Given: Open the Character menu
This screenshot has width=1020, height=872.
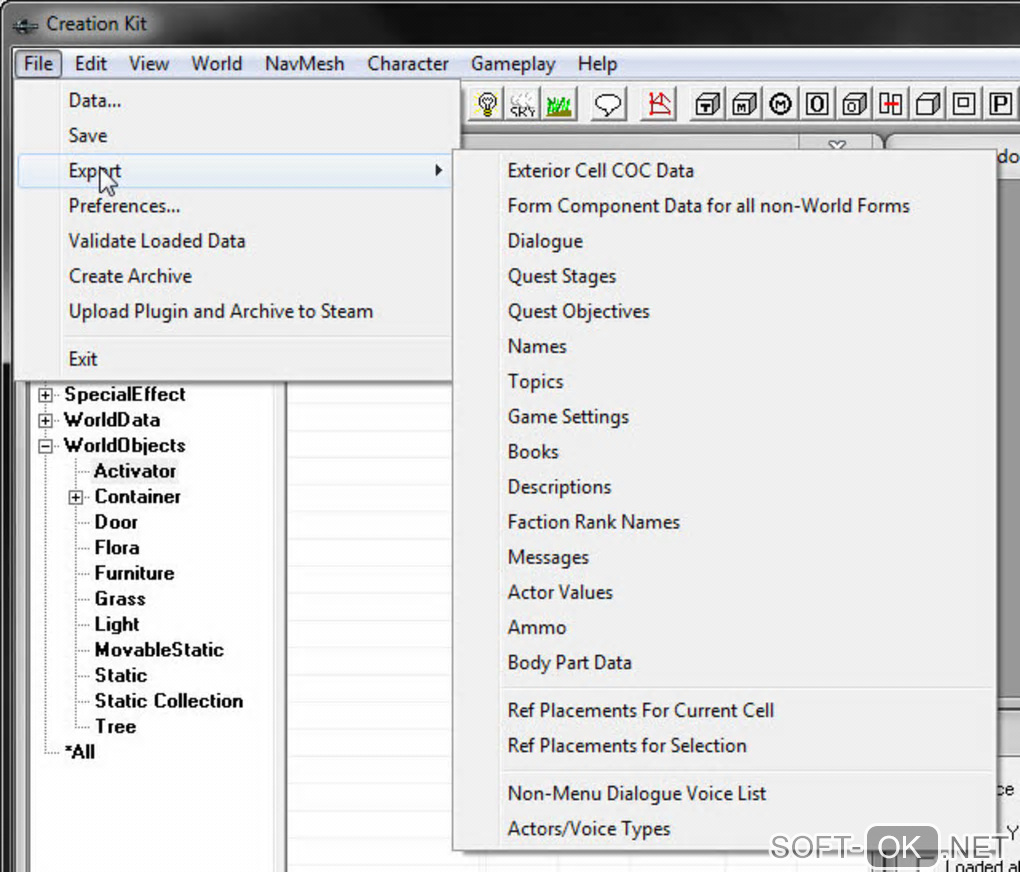Looking at the screenshot, I should (x=408, y=64).
